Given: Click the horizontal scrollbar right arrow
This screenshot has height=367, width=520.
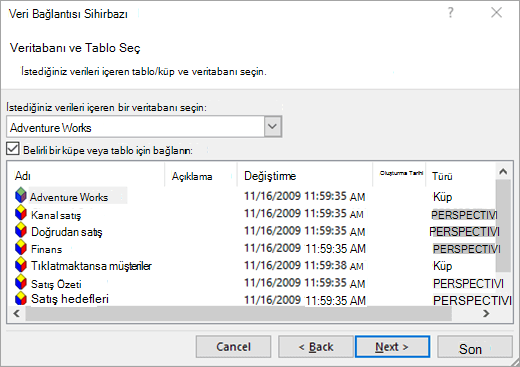Looking at the screenshot, I should (x=487, y=313).
